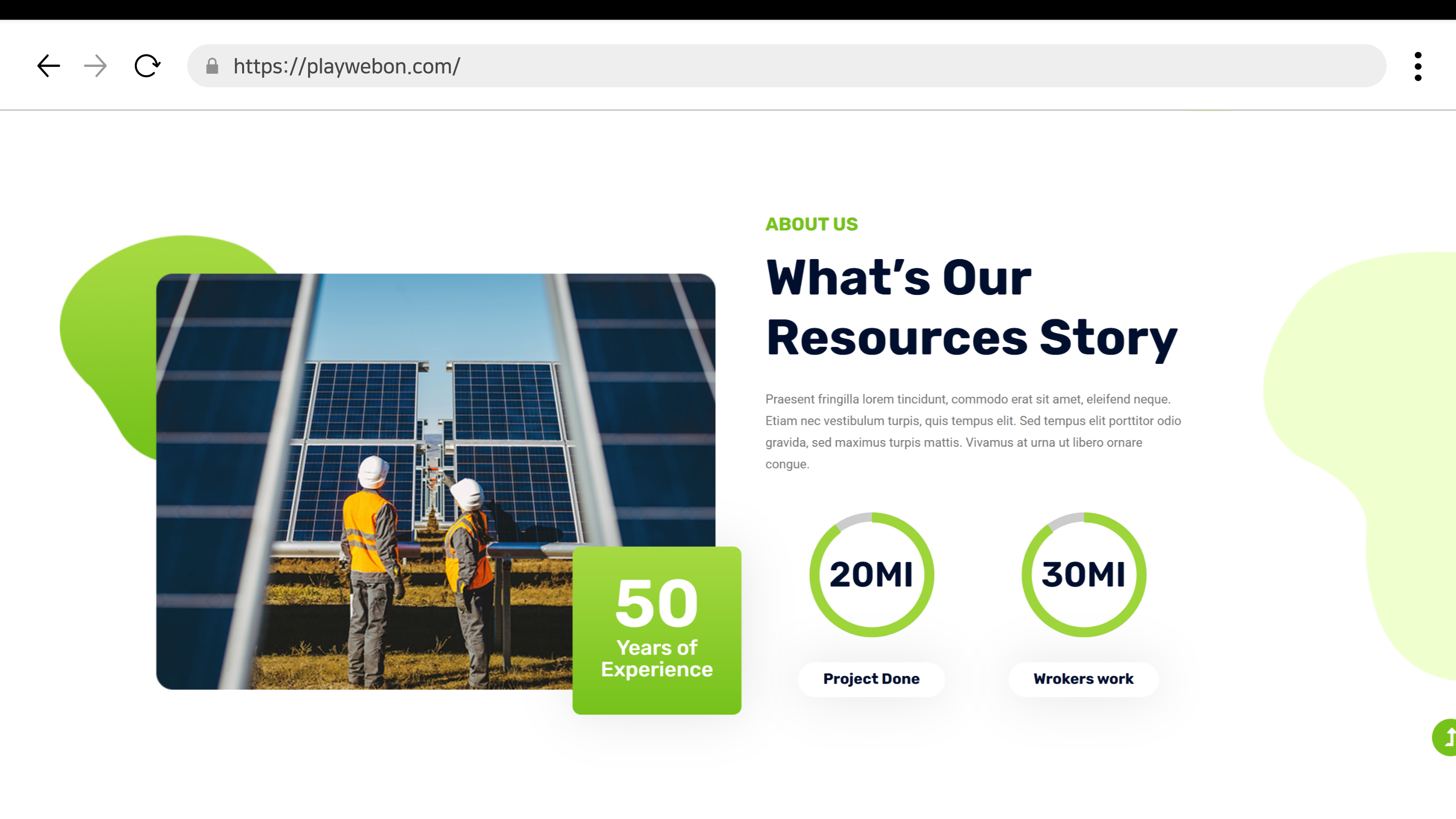Click the green scroll-to-top arrow button
1456x819 pixels.
pyautogui.click(x=1446, y=737)
